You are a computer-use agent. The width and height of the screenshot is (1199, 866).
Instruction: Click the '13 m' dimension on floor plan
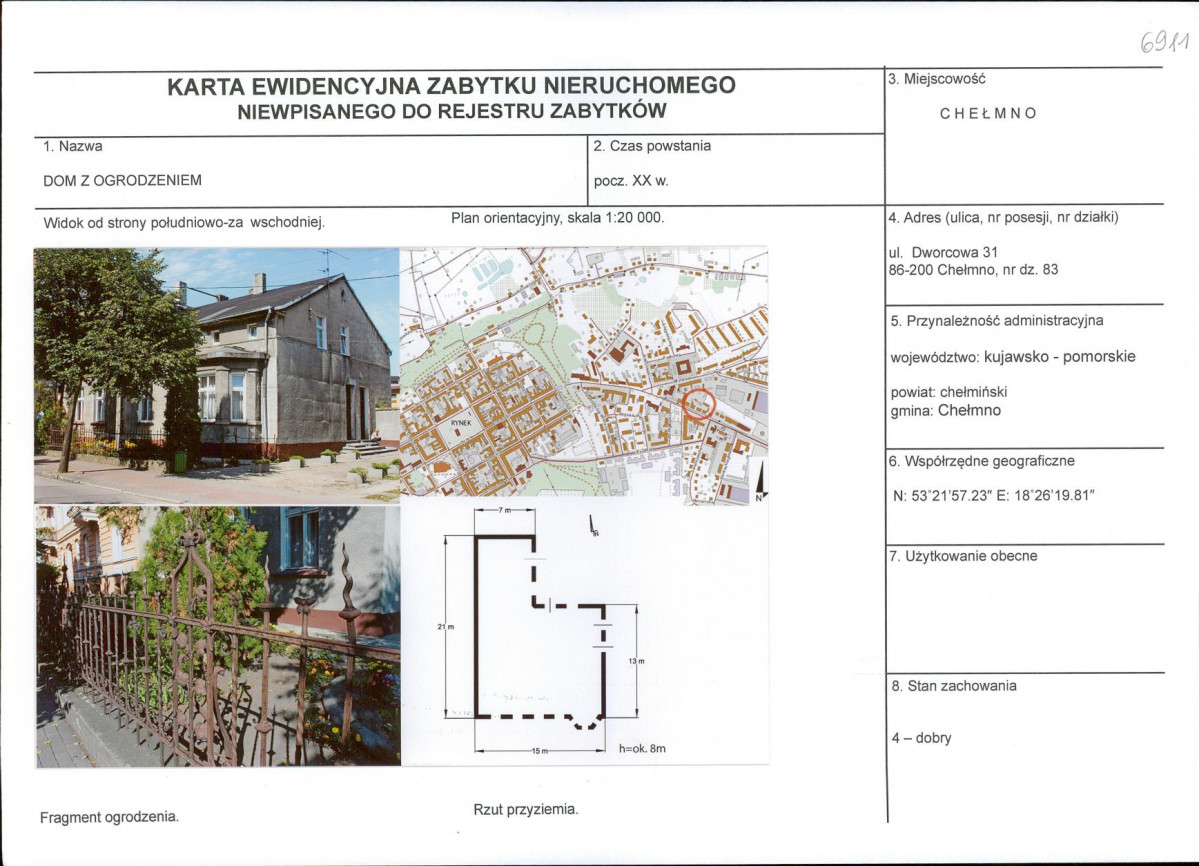click(x=636, y=661)
